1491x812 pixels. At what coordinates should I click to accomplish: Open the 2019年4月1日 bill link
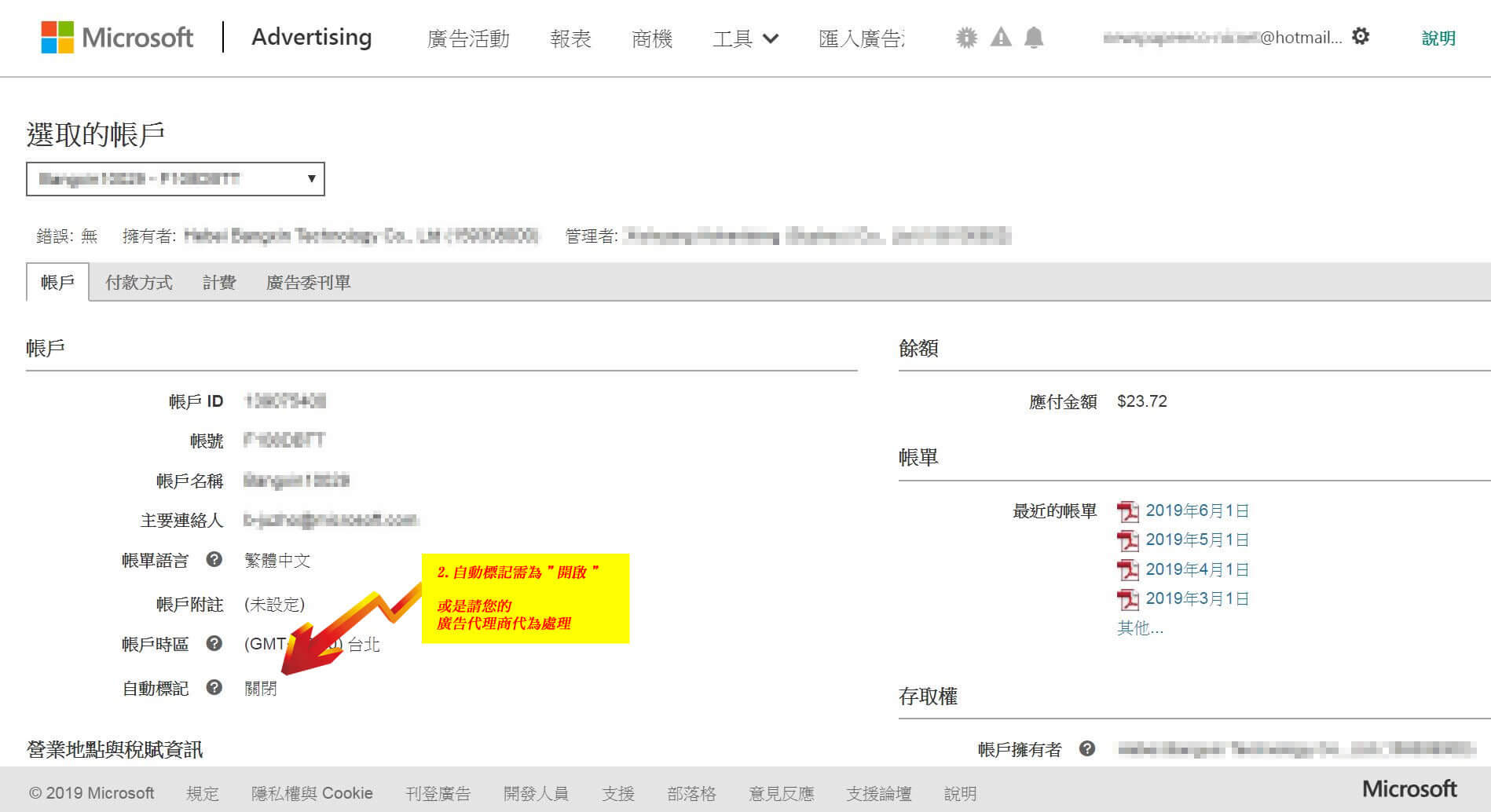coord(1196,569)
